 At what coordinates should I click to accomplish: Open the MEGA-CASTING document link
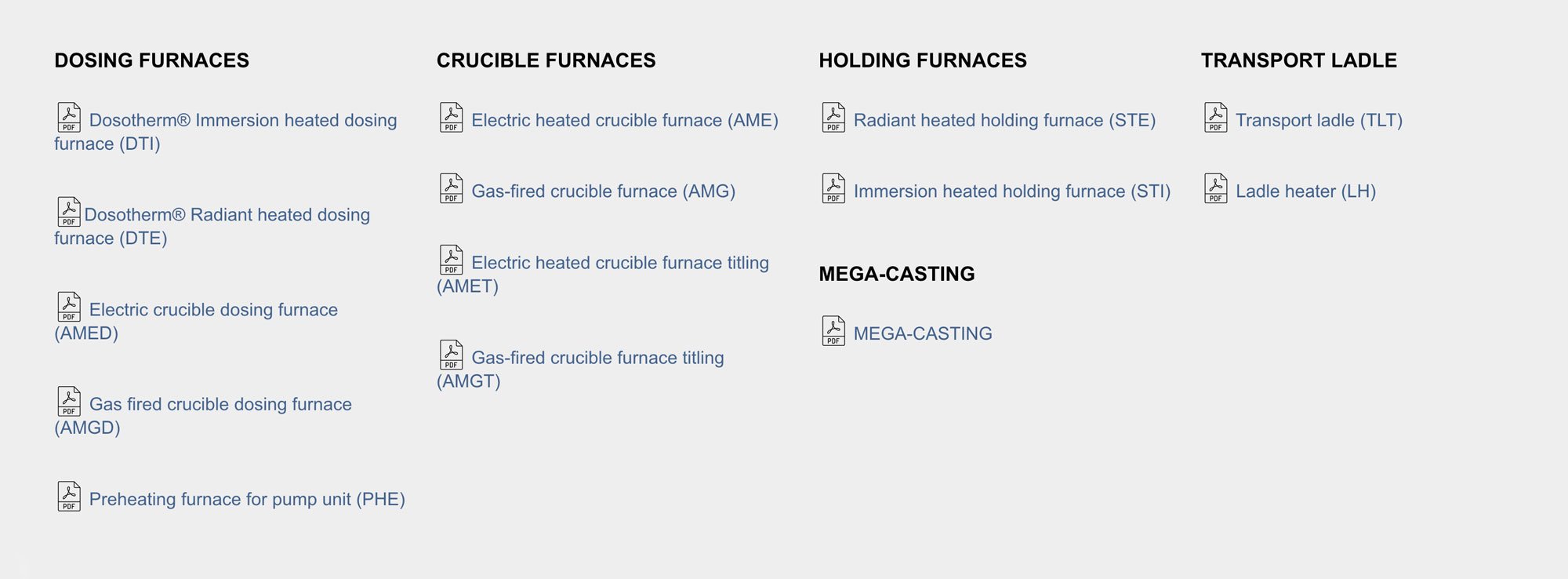[x=923, y=333]
